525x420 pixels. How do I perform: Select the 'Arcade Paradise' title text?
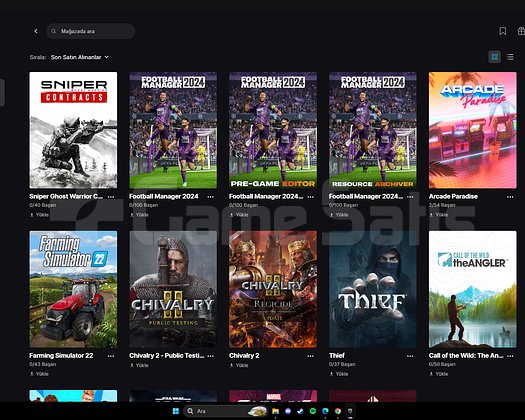pyautogui.click(x=453, y=197)
